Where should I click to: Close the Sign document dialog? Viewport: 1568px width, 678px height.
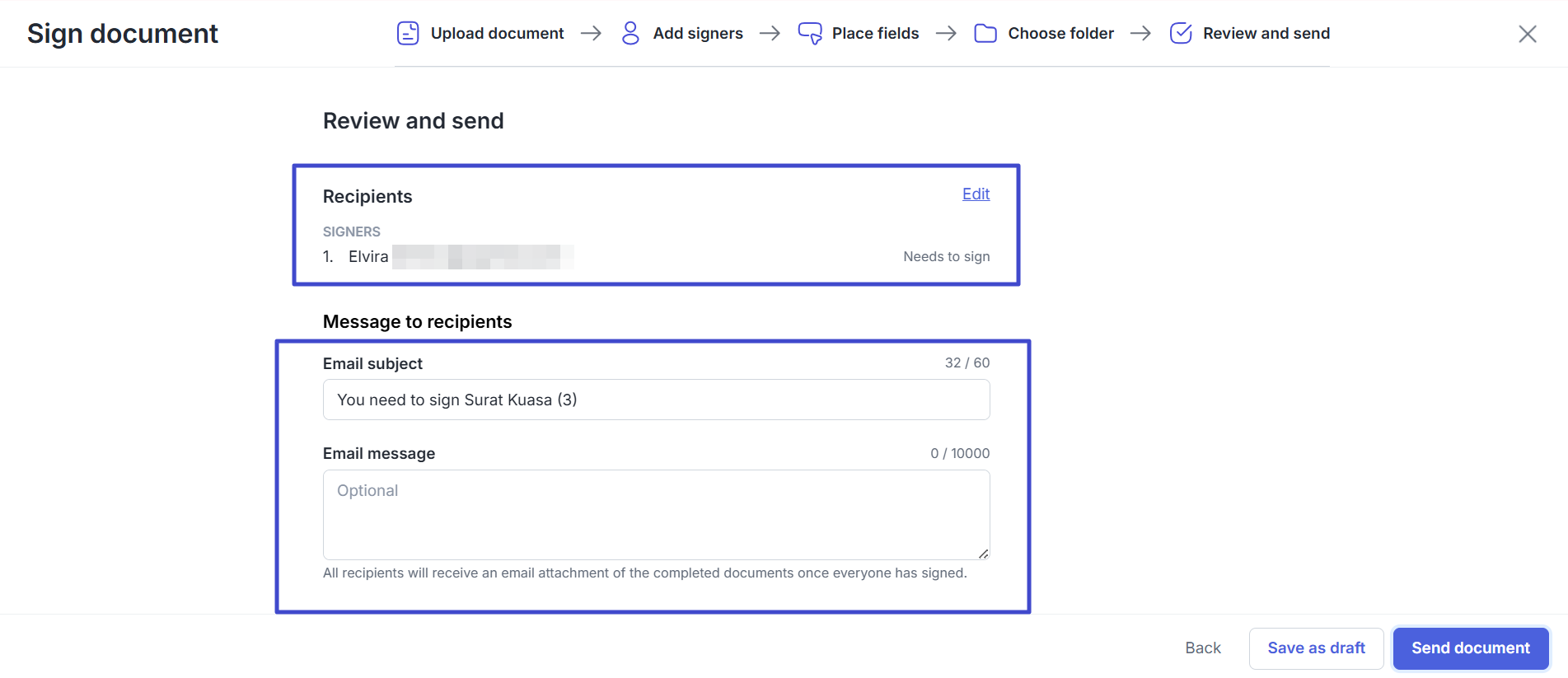point(1527,34)
